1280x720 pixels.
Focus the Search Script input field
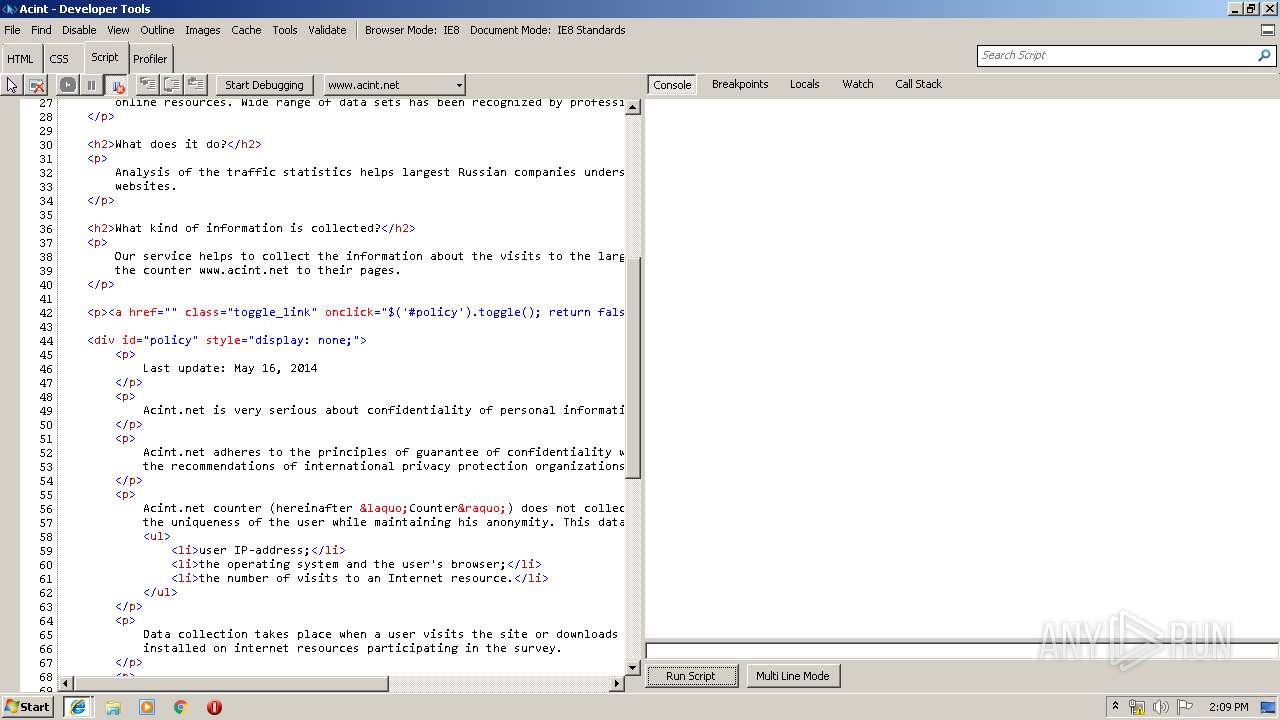click(x=1116, y=55)
